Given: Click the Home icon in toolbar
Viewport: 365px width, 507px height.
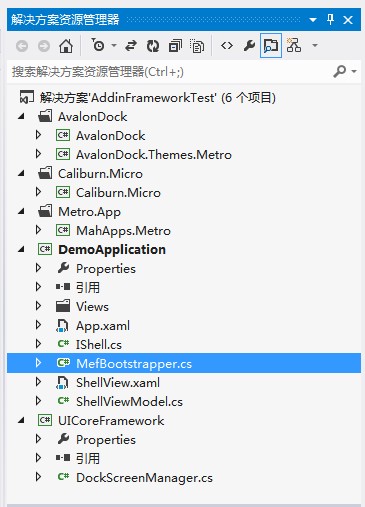Looking at the screenshot, I should 66,46.
